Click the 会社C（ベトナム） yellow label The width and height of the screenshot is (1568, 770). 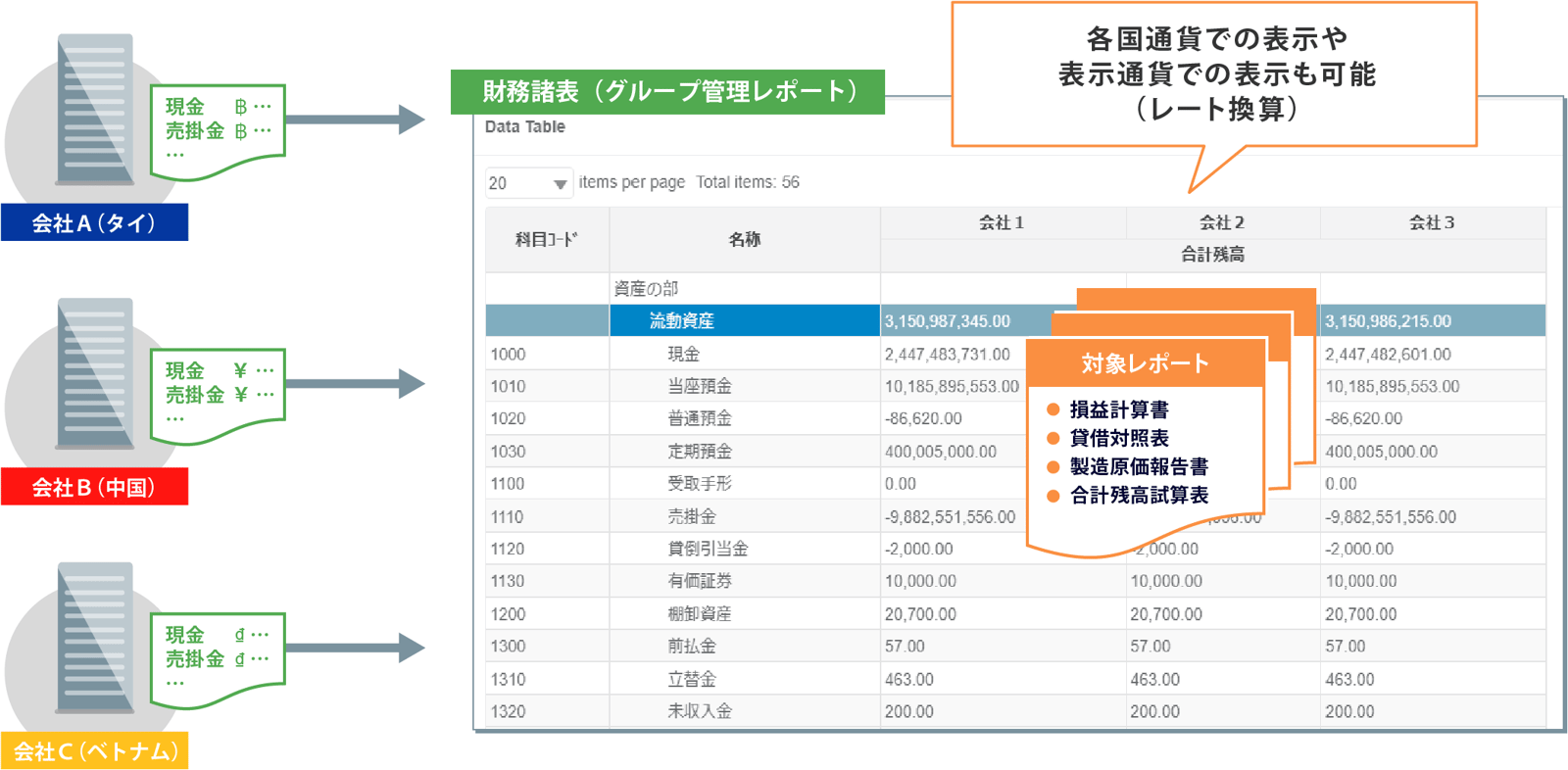click(95, 751)
